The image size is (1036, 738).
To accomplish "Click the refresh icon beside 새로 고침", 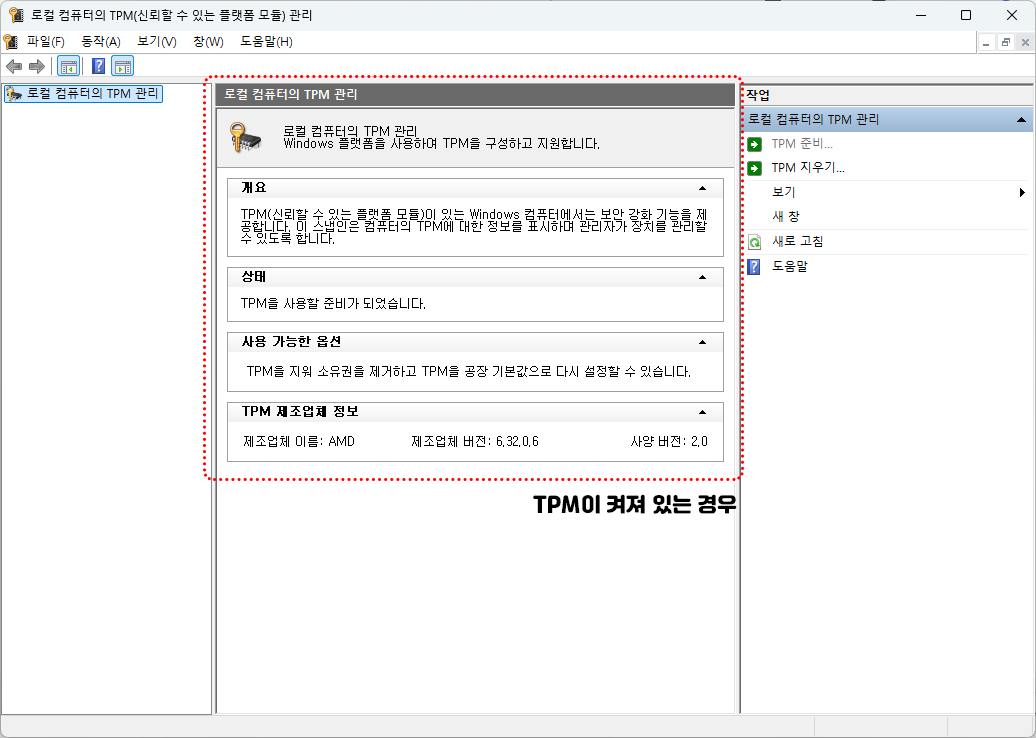I will click(755, 242).
